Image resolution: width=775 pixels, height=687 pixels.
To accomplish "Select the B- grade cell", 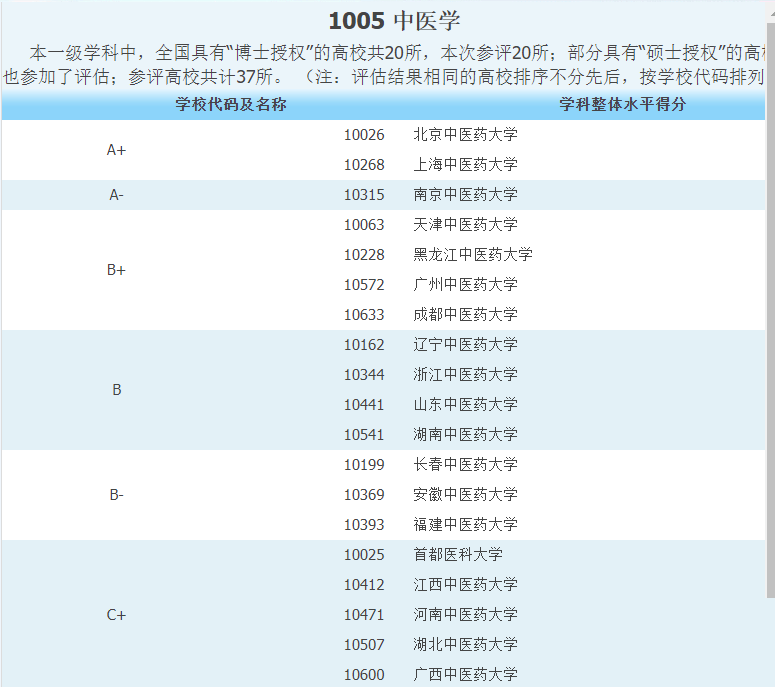I will click(x=116, y=495).
